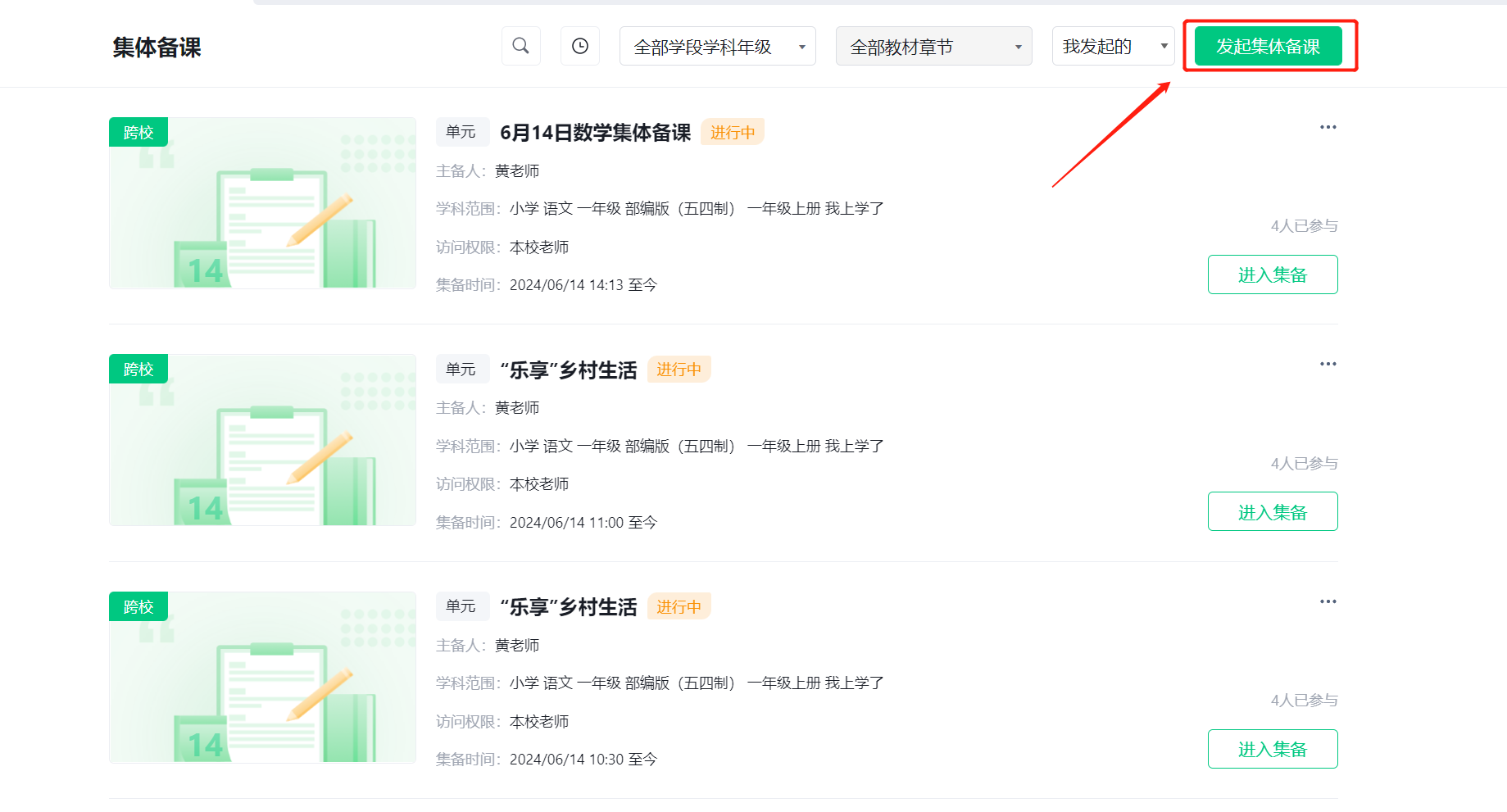The height and width of the screenshot is (812, 1507).
Task: Click 学科范围 line of 6月14日数学集体备课
Action: point(660,209)
